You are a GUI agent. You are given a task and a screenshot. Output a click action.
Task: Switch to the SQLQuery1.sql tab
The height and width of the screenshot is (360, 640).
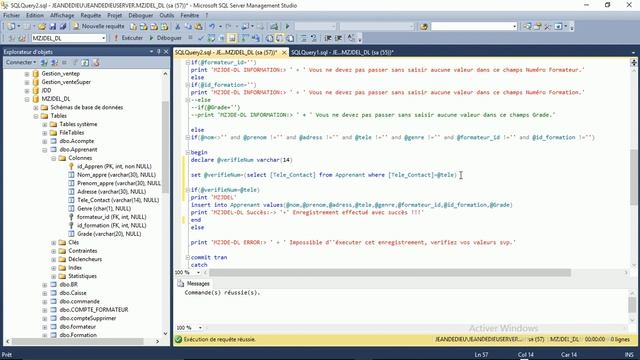tap(342, 52)
